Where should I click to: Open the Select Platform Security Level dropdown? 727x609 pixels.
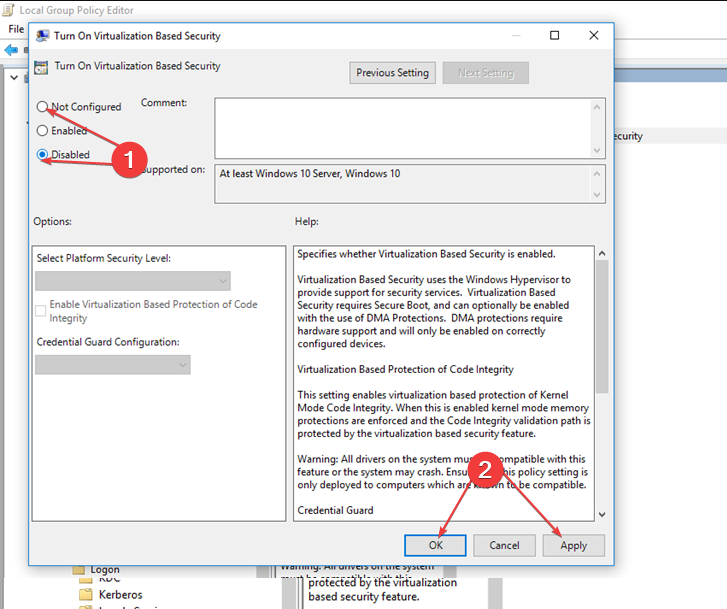click(x=133, y=281)
